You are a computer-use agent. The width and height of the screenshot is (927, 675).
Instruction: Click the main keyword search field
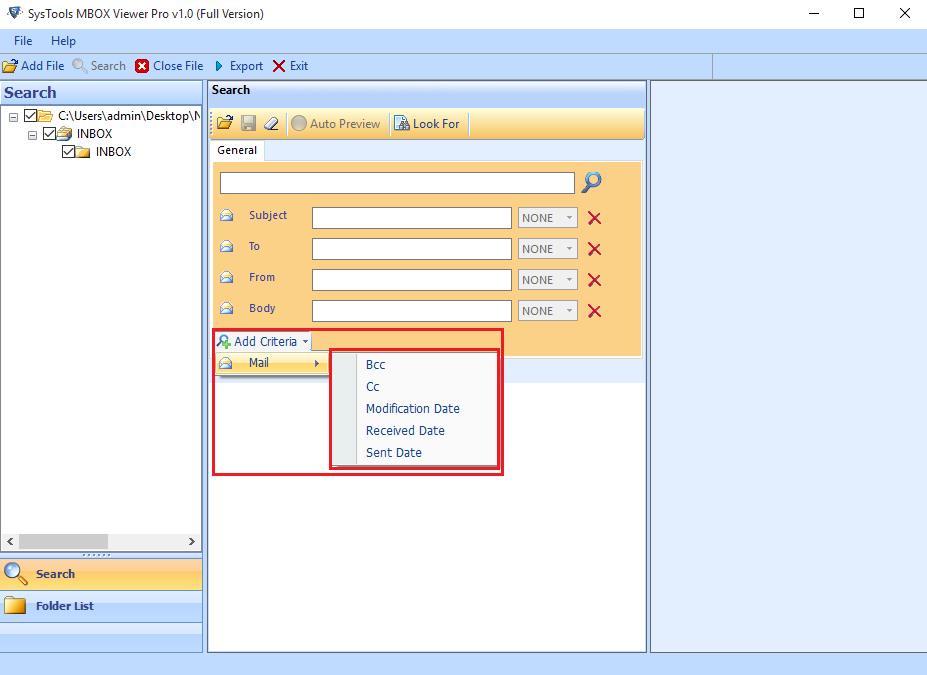tap(397, 183)
